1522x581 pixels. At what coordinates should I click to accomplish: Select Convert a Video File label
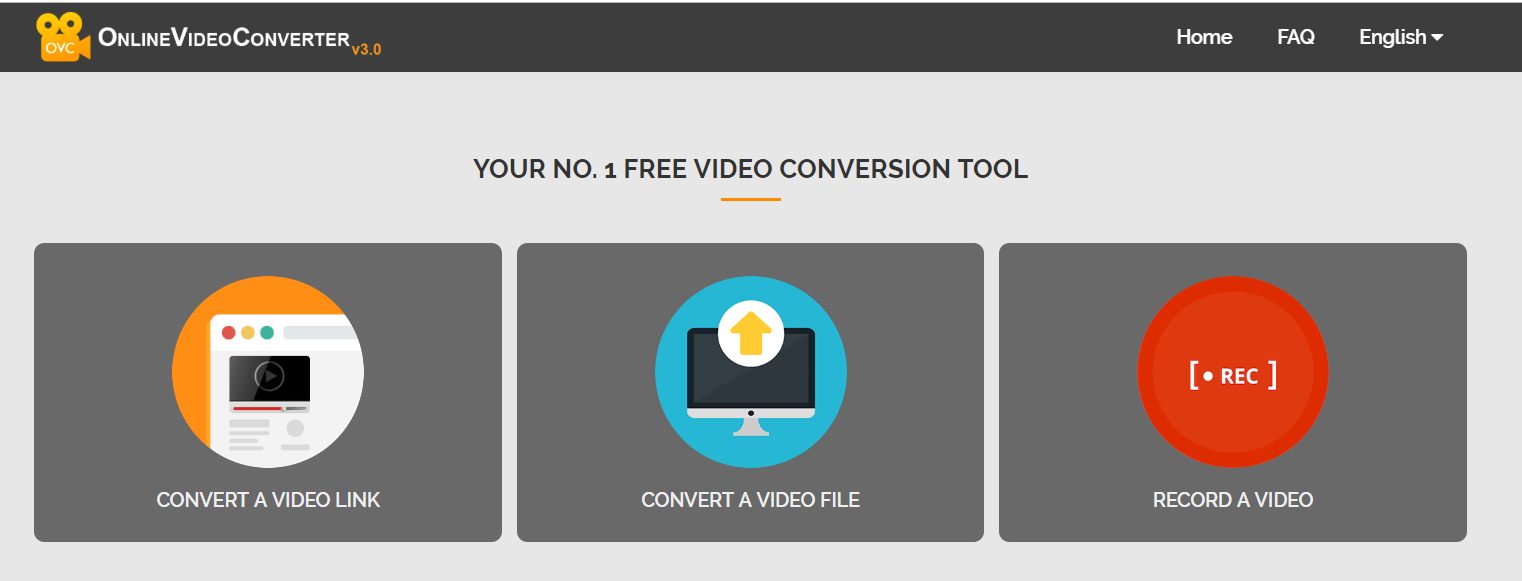[751, 500]
